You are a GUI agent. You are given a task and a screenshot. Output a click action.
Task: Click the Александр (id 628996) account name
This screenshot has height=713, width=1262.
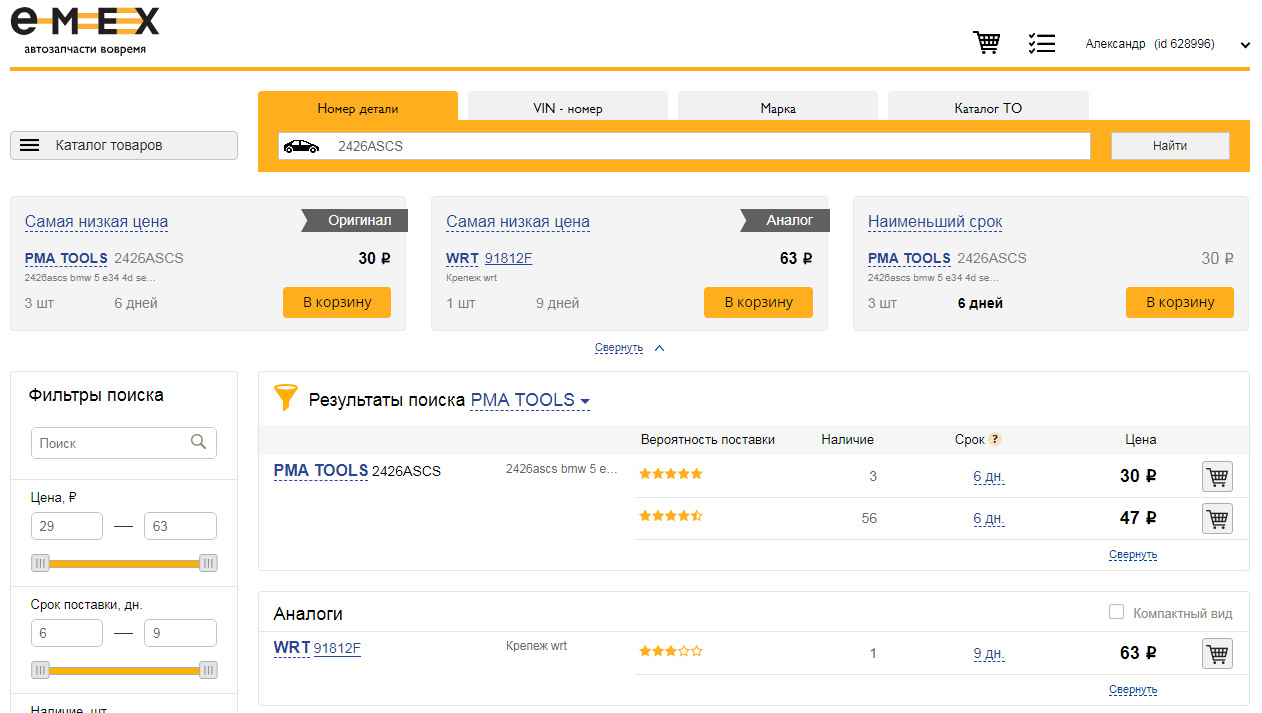[x=1150, y=44]
